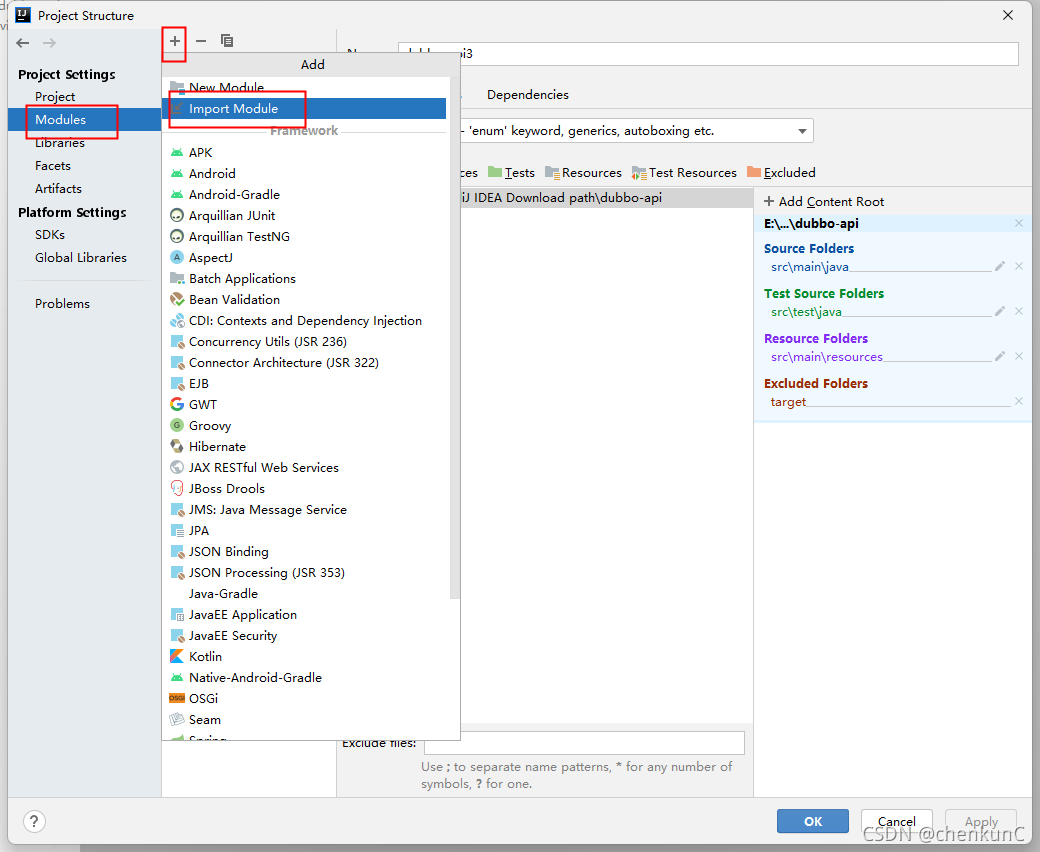
Task: Select CDI: Contexts and Dependency Injection
Action: 304,321
